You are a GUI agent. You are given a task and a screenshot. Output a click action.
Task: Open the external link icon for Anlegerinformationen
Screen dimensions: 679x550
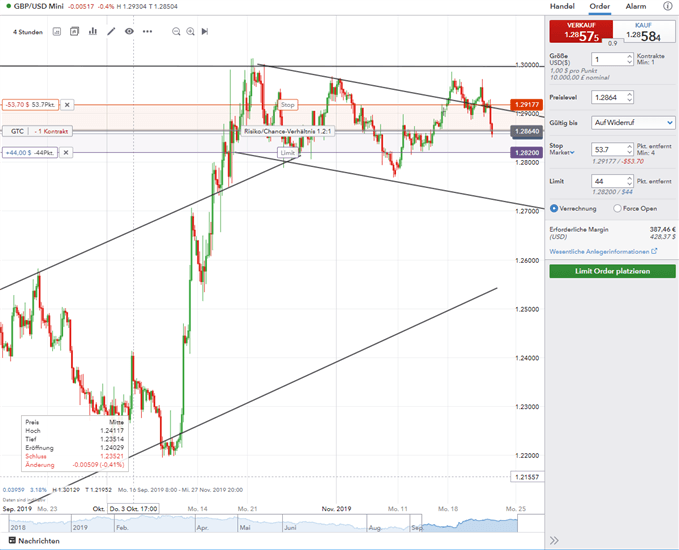(654, 251)
